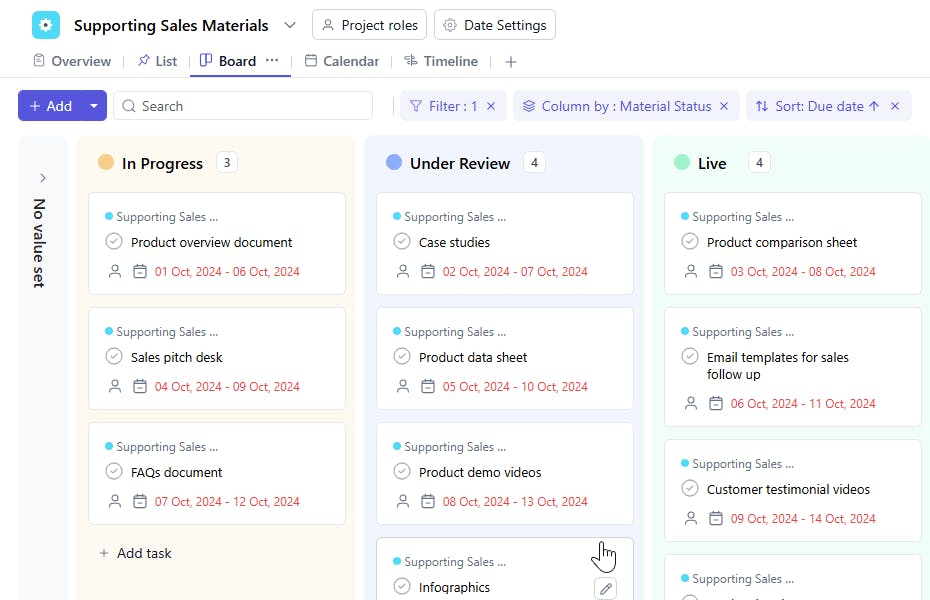Click the orange In Progress status color dot
930x600 pixels.
click(x=106, y=163)
